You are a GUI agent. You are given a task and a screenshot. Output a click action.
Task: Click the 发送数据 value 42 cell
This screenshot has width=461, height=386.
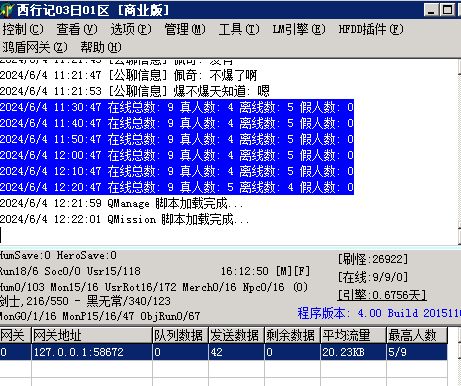[236, 352]
